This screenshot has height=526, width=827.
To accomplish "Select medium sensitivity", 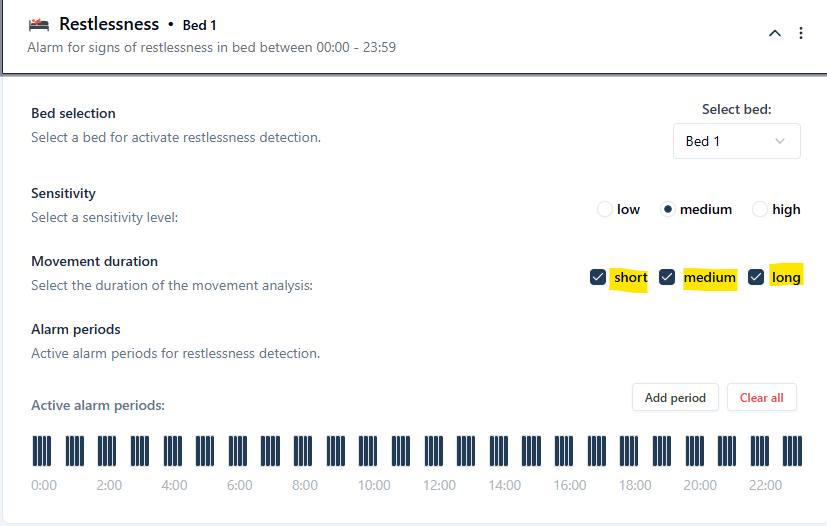I will pyautogui.click(x=668, y=209).
